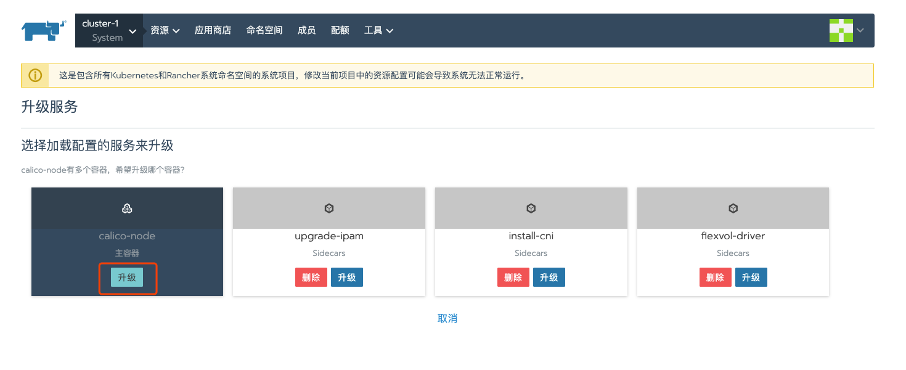
Task: Click the calico-node multi-container prompt text
Action: (x=103, y=170)
